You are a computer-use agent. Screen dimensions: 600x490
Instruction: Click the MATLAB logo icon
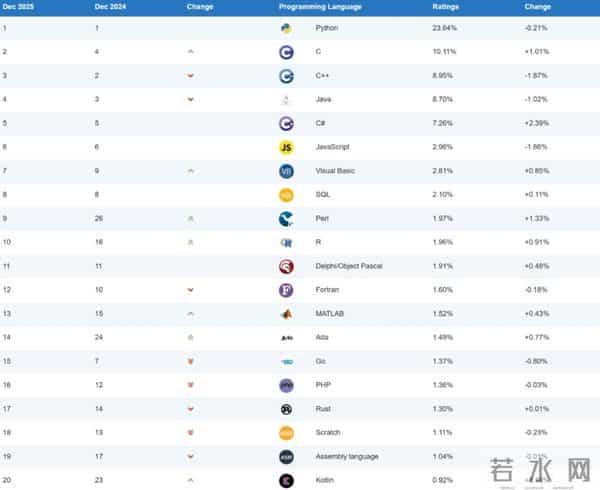[x=286, y=314]
